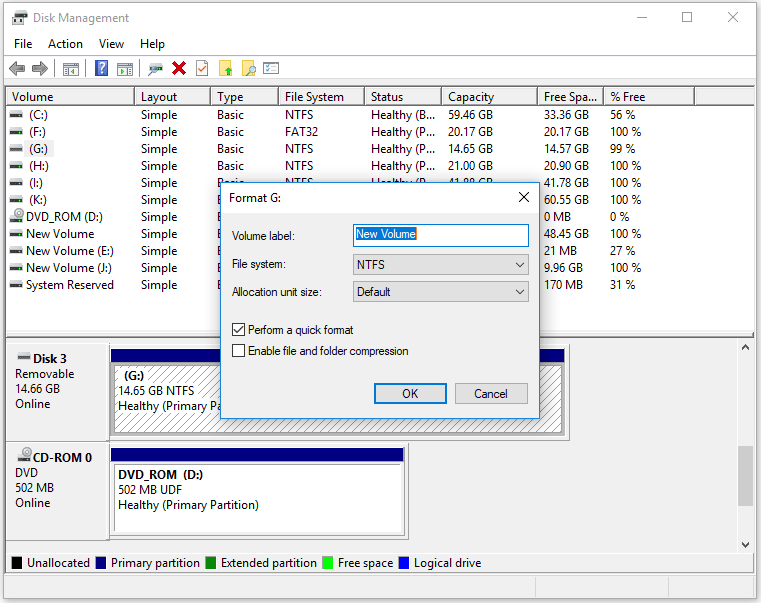The height and width of the screenshot is (603, 761).
Task: Sort by the Capacity column header
Action: (489, 97)
